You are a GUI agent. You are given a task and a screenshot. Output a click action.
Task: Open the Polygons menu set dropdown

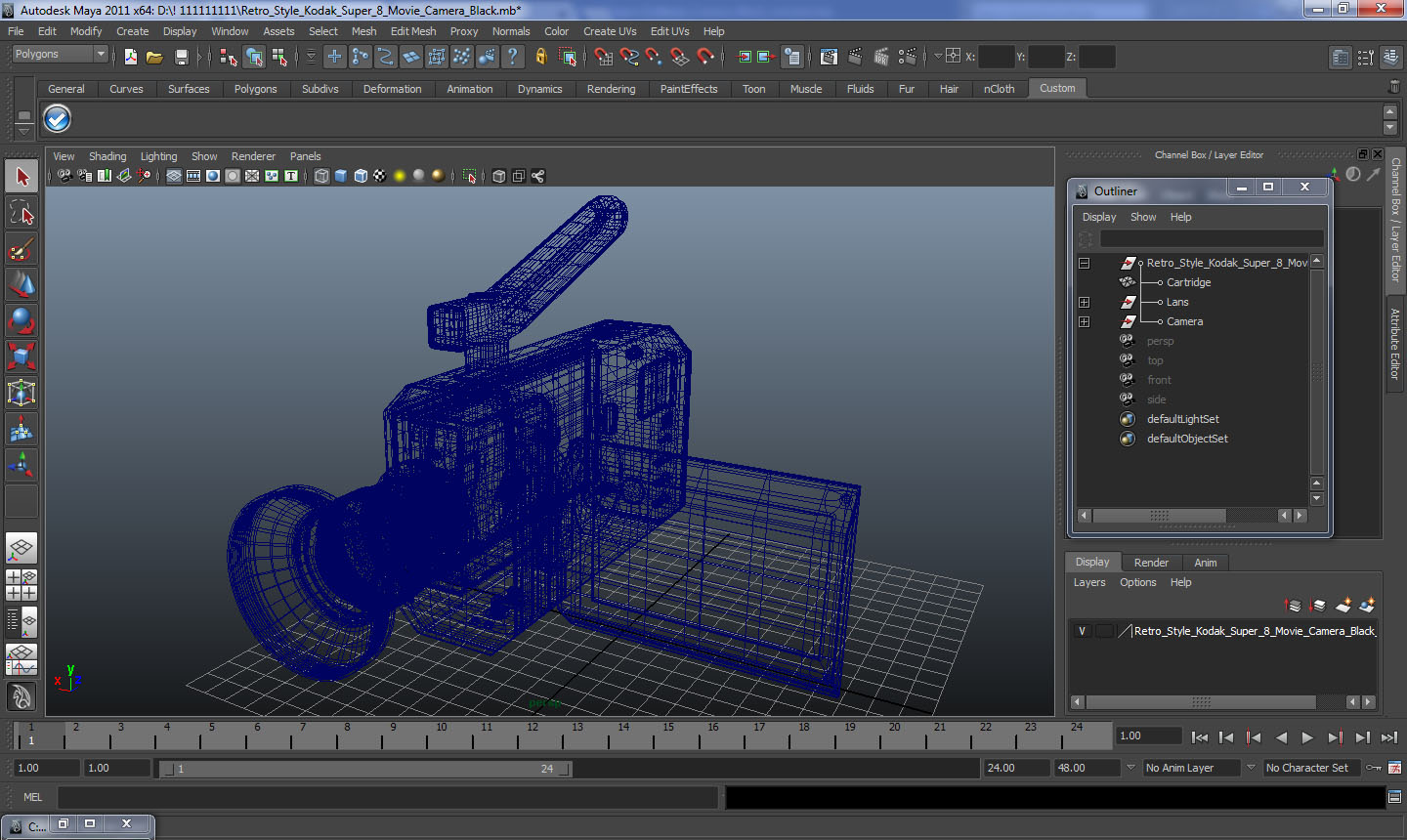59,55
